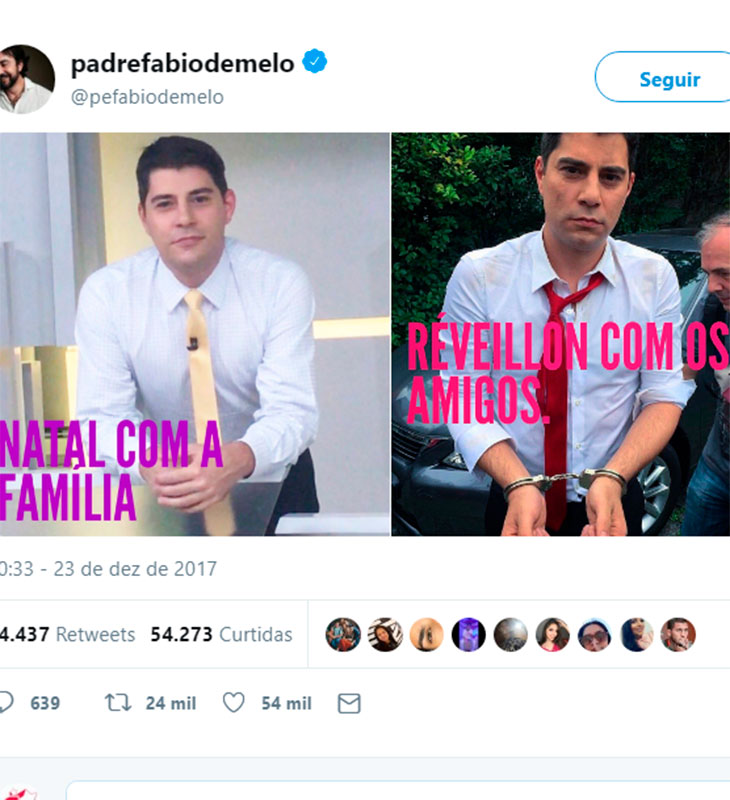Open the last liker's avatar on the right
This screenshot has width=730, height=800.
click(x=678, y=634)
